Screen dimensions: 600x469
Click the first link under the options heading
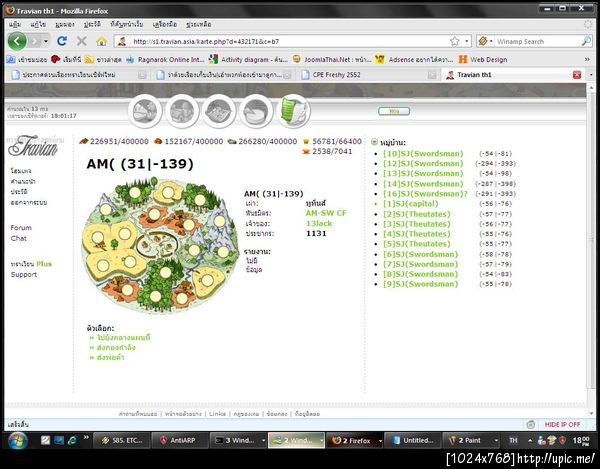(x=123, y=338)
